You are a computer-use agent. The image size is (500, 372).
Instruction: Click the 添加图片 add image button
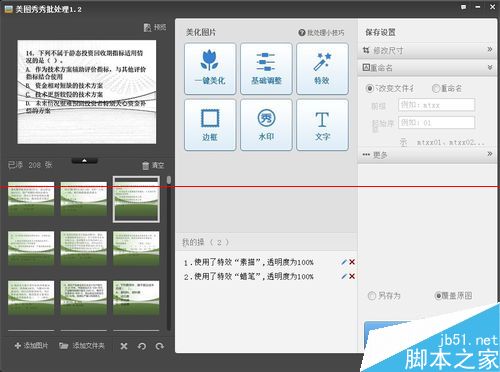32,346
